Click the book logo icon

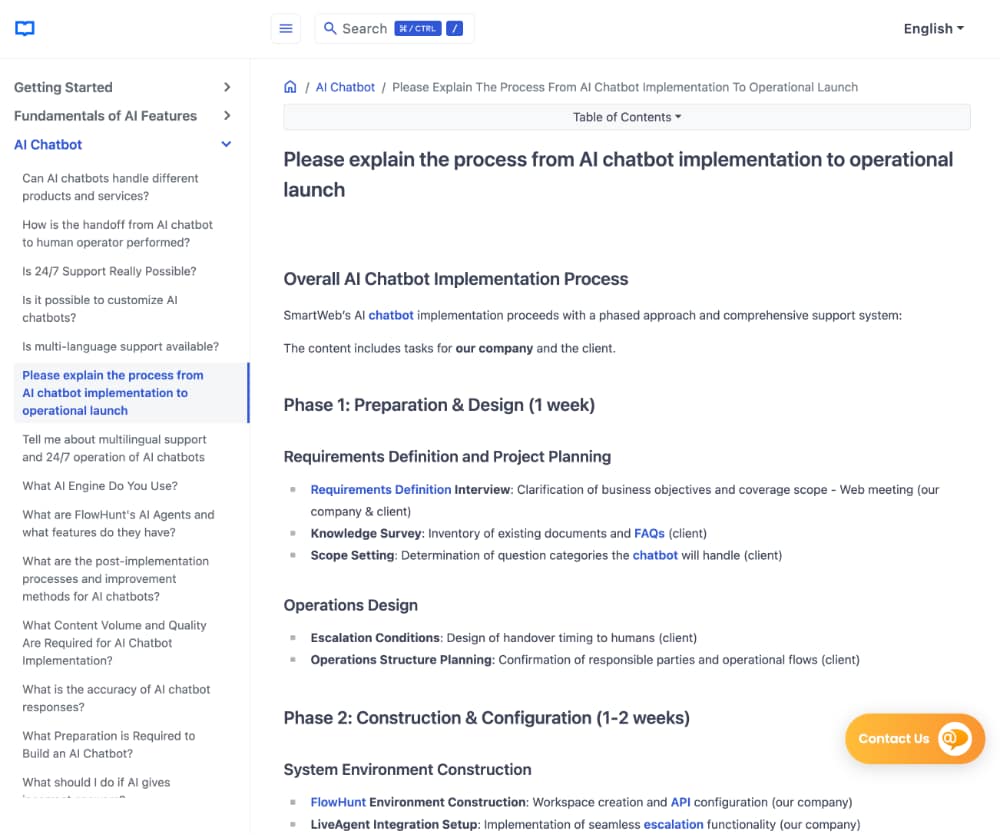pyautogui.click(x=25, y=29)
